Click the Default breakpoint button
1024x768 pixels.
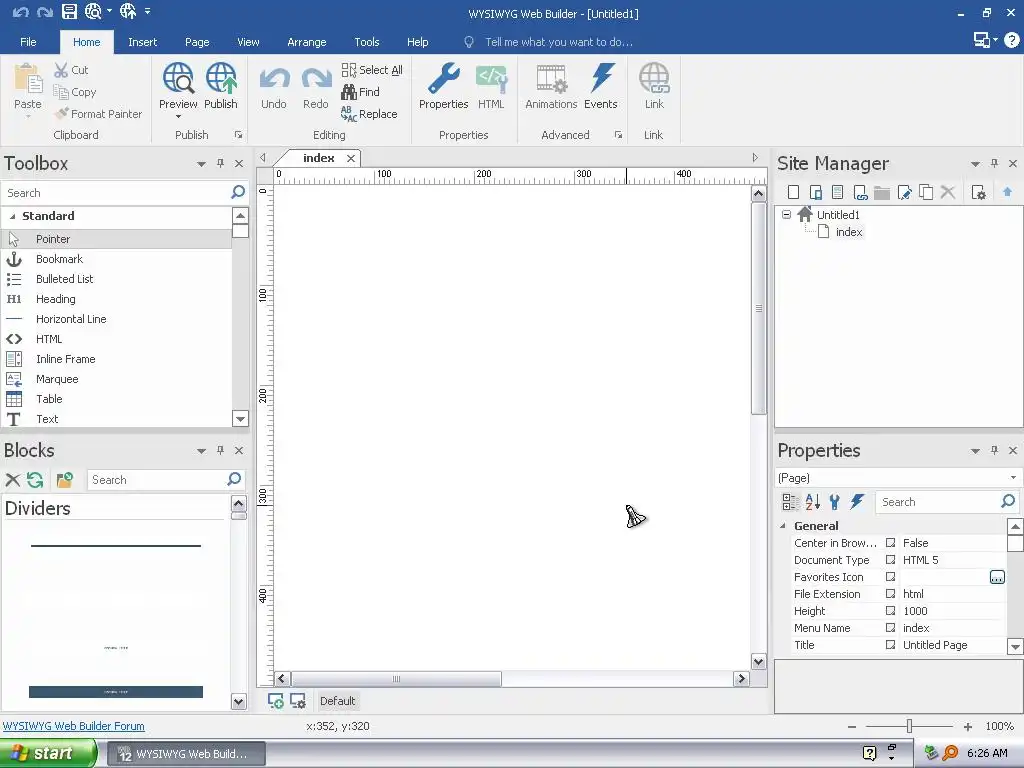pos(338,701)
